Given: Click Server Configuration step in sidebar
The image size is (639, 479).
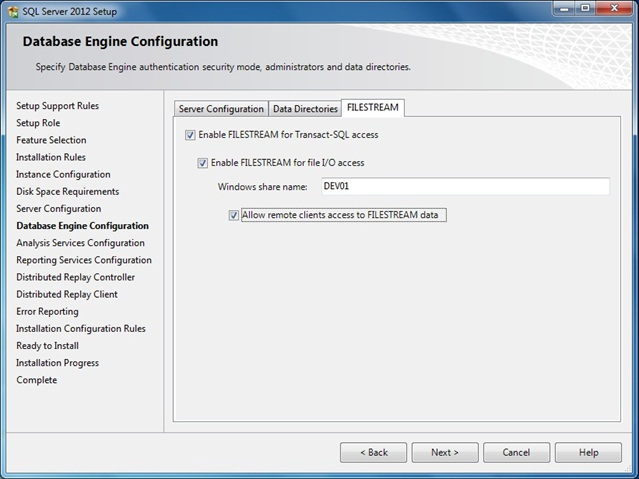Looking at the screenshot, I should click(59, 209).
